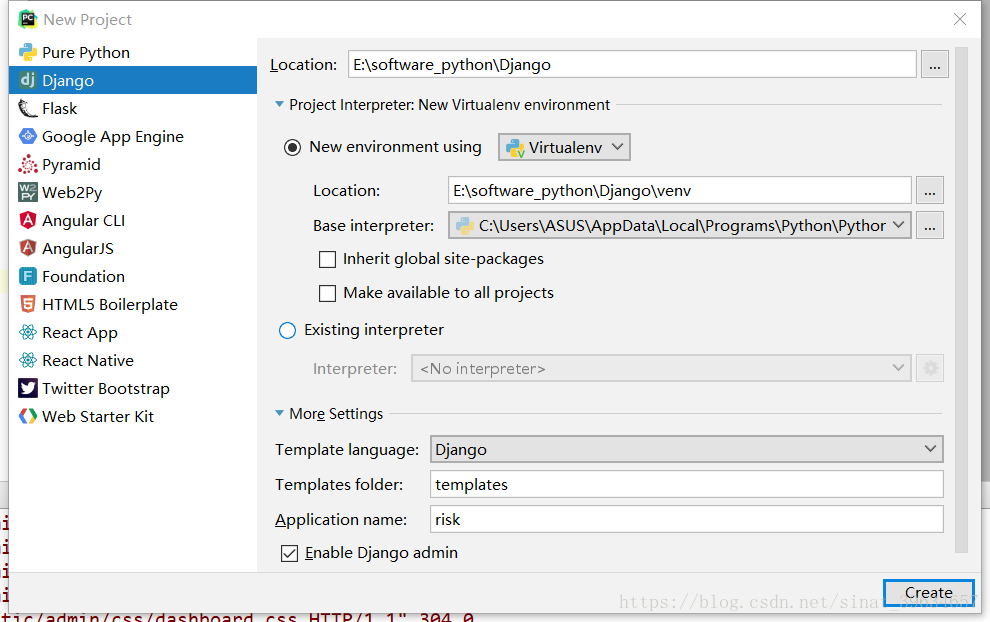This screenshot has width=990, height=622.
Task: Select Angular CLI list entry
Action: click(x=133, y=220)
